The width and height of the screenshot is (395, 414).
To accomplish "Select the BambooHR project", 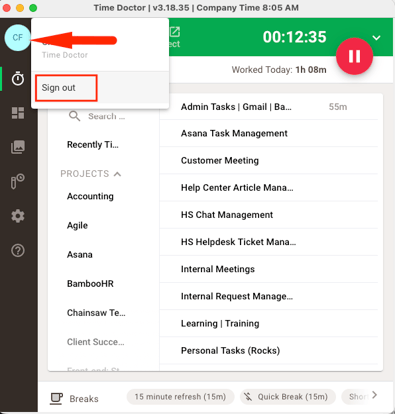I will 90,284.
